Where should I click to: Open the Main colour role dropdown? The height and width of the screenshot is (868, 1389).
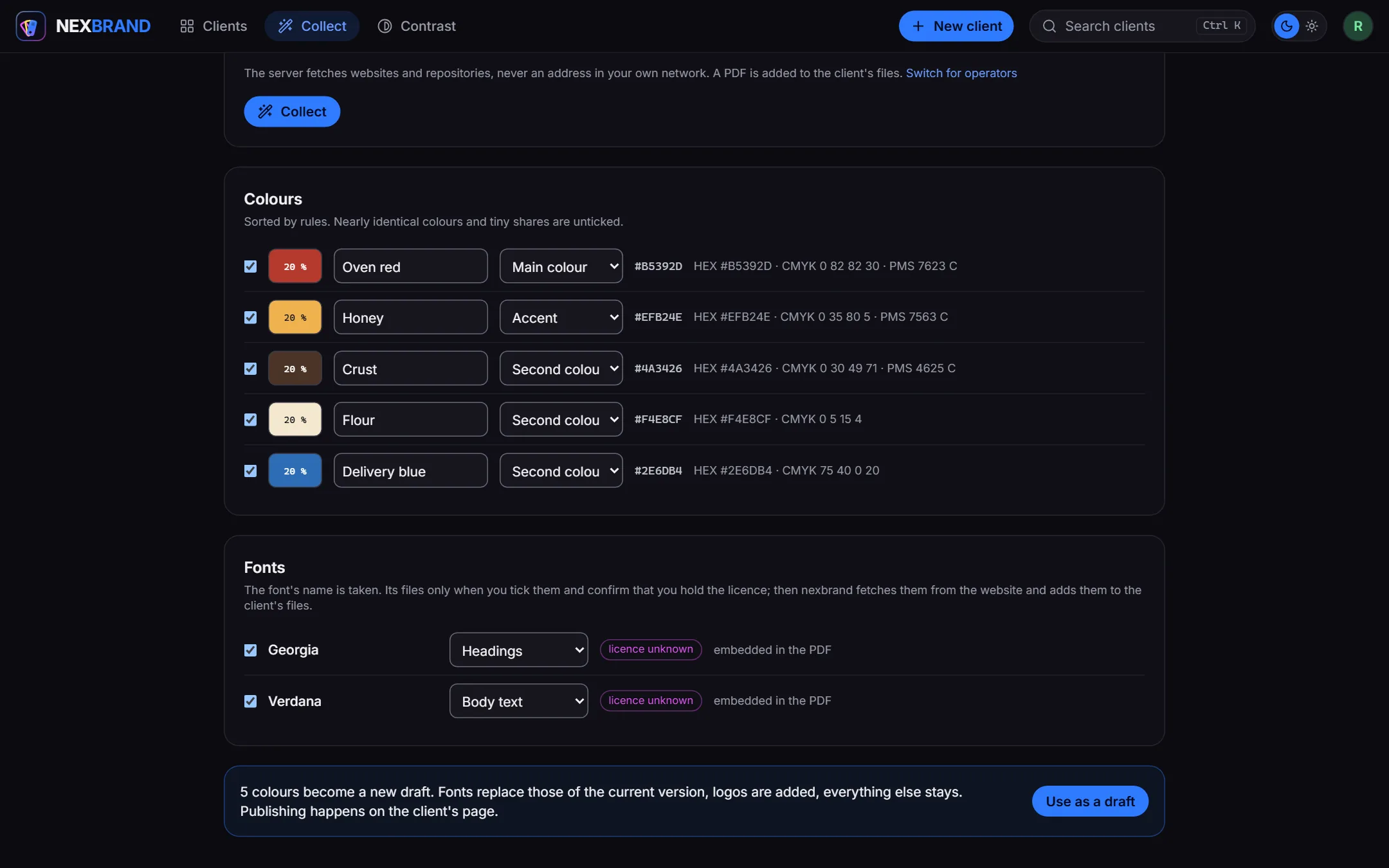[561, 266]
